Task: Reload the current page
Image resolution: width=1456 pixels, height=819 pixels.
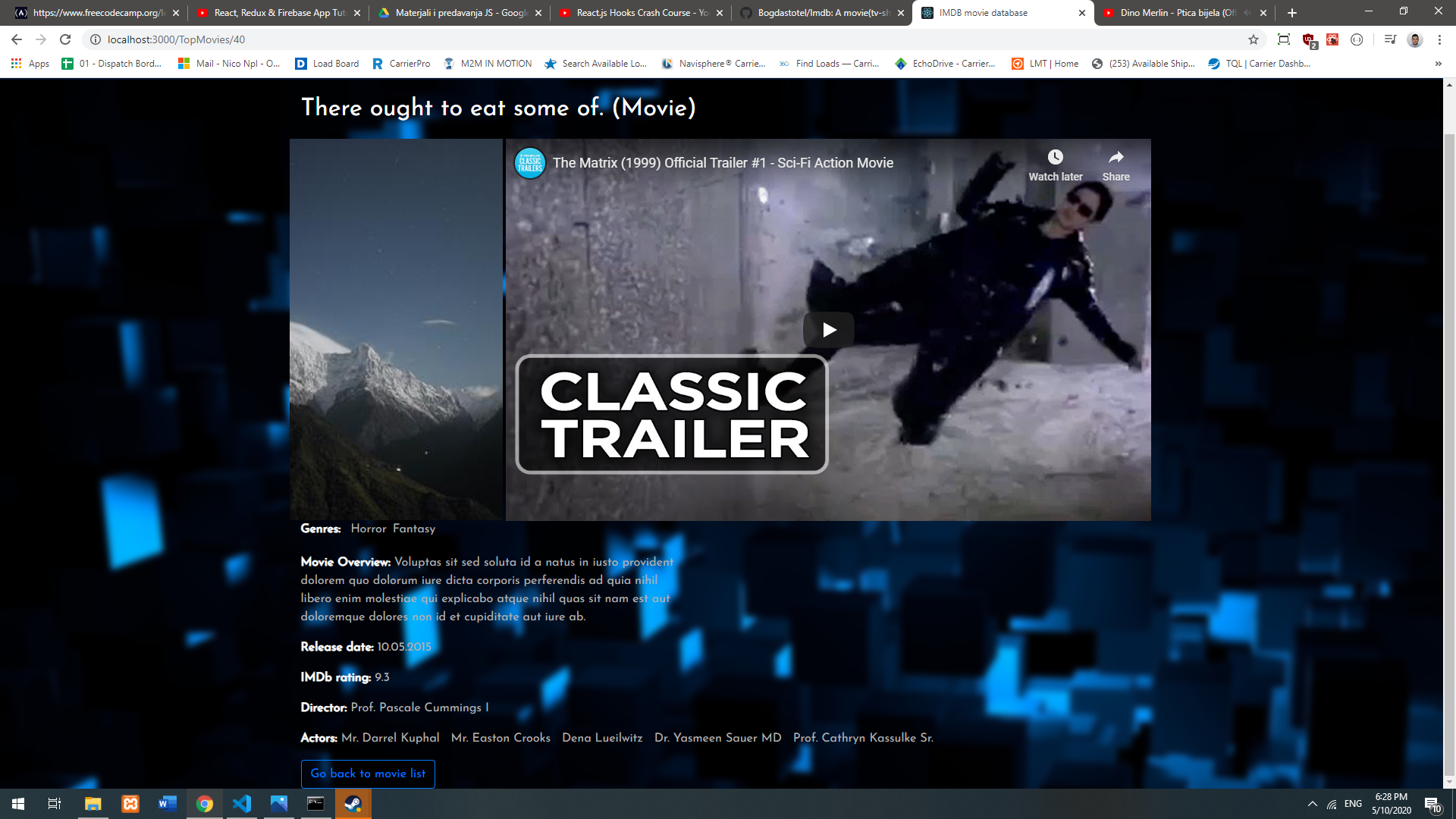Action: (65, 39)
